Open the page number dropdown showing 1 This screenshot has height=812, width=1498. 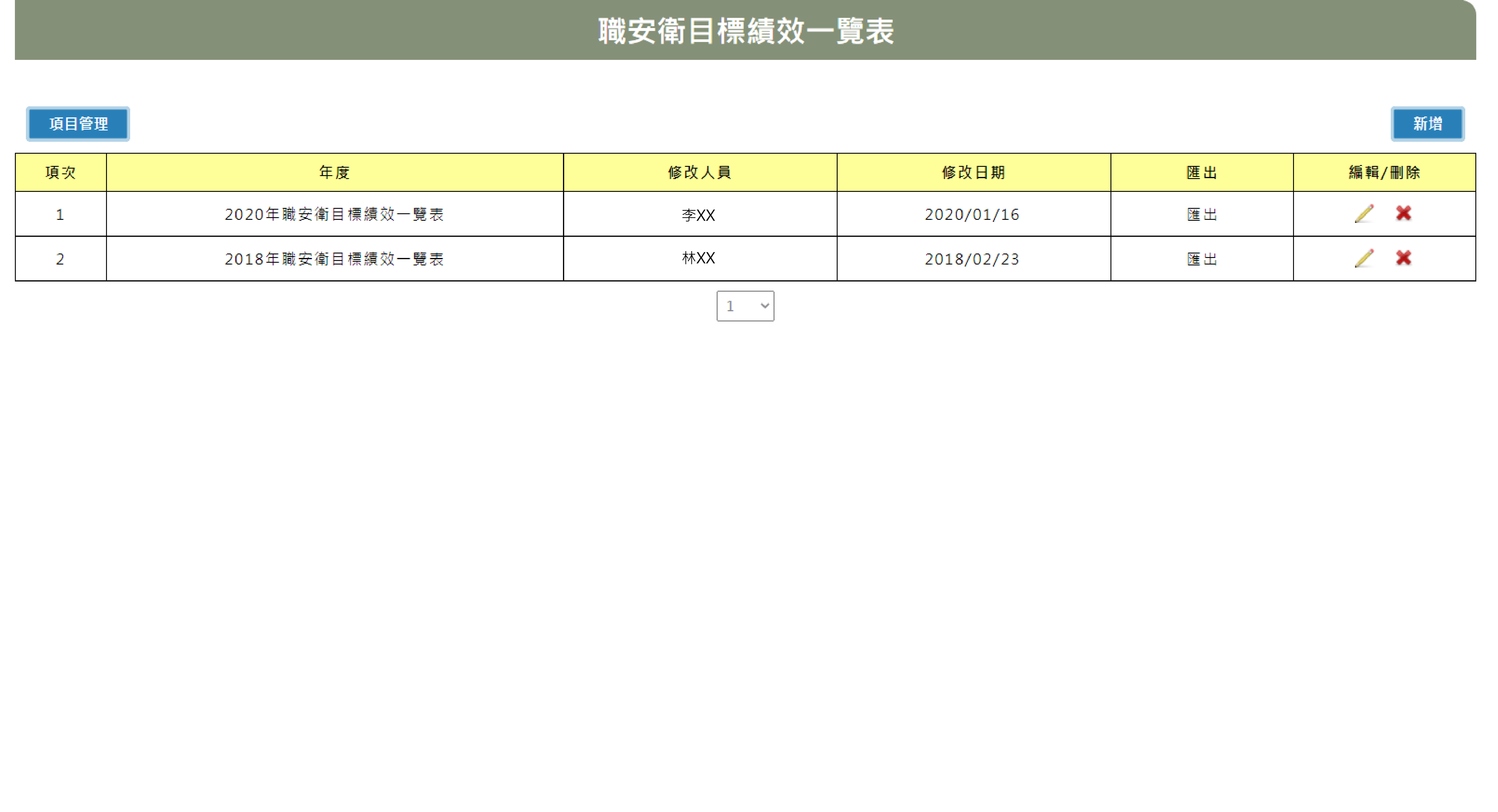point(746,306)
